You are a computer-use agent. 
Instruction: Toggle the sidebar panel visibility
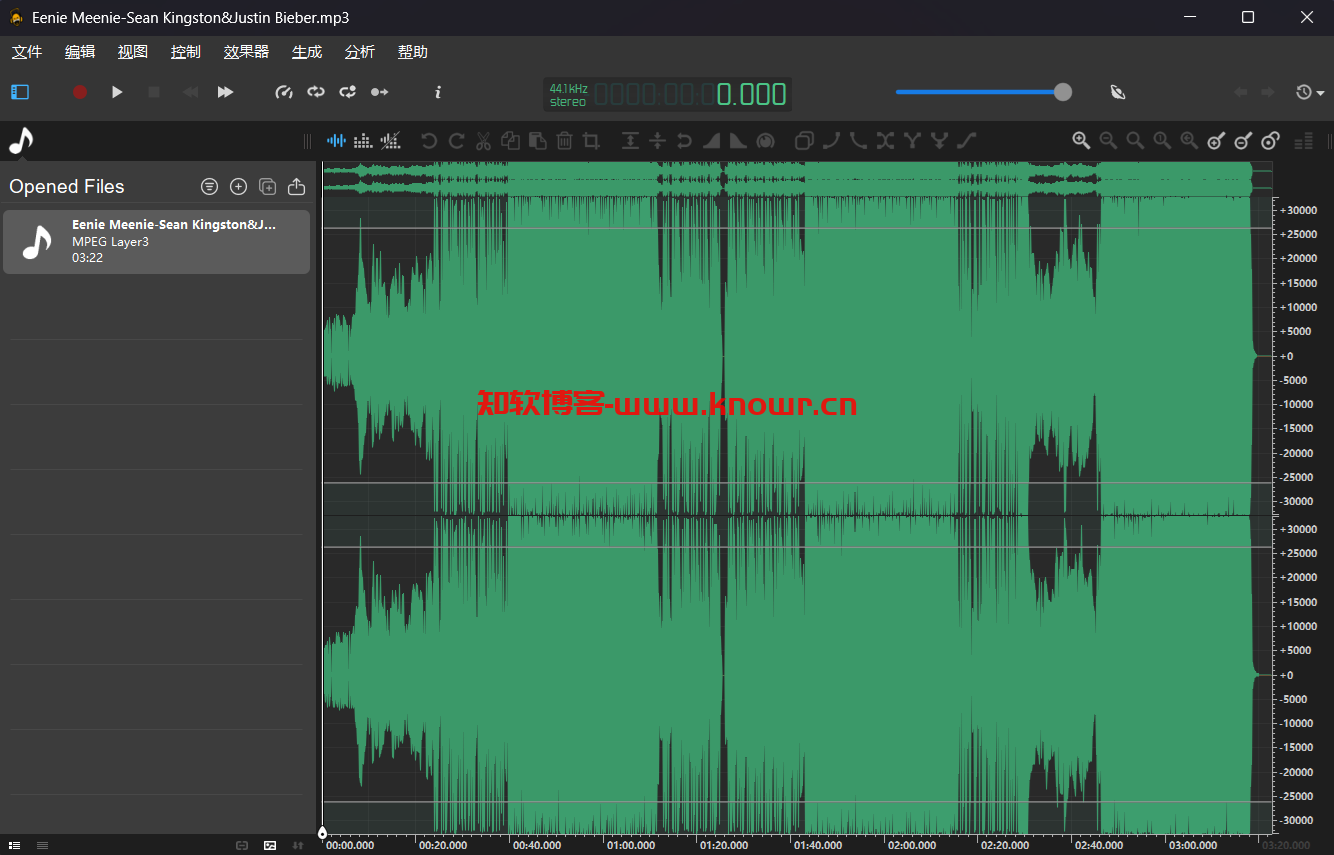(20, 92)
